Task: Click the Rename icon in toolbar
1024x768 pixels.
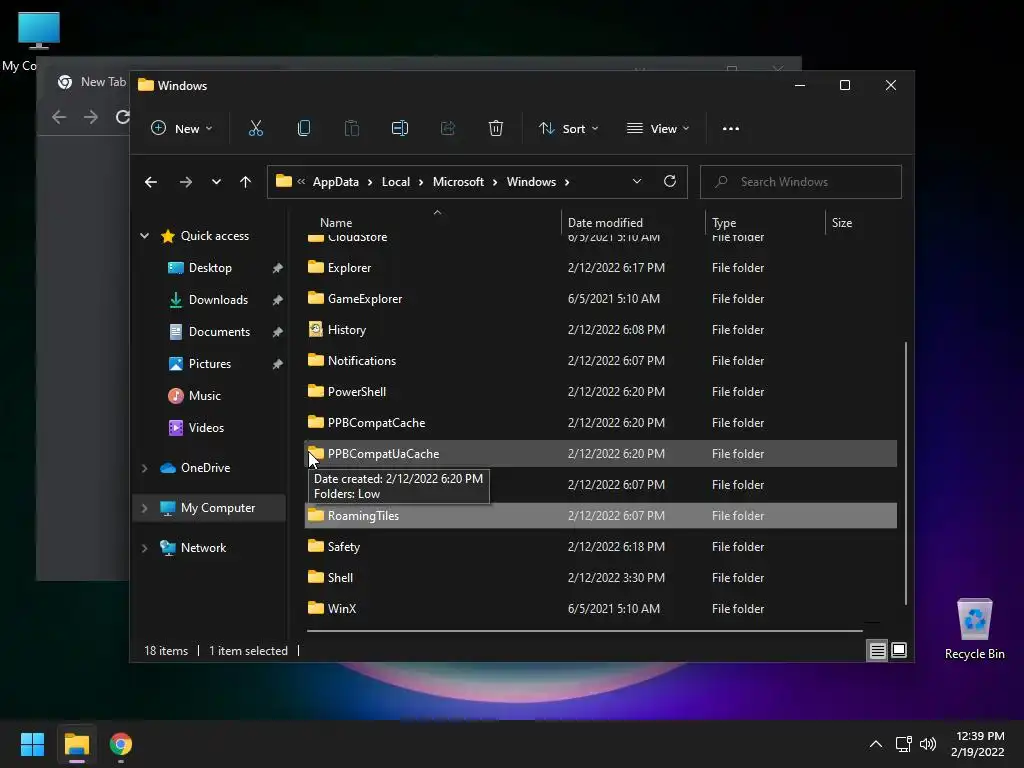Action: click(x=400, y=129)
